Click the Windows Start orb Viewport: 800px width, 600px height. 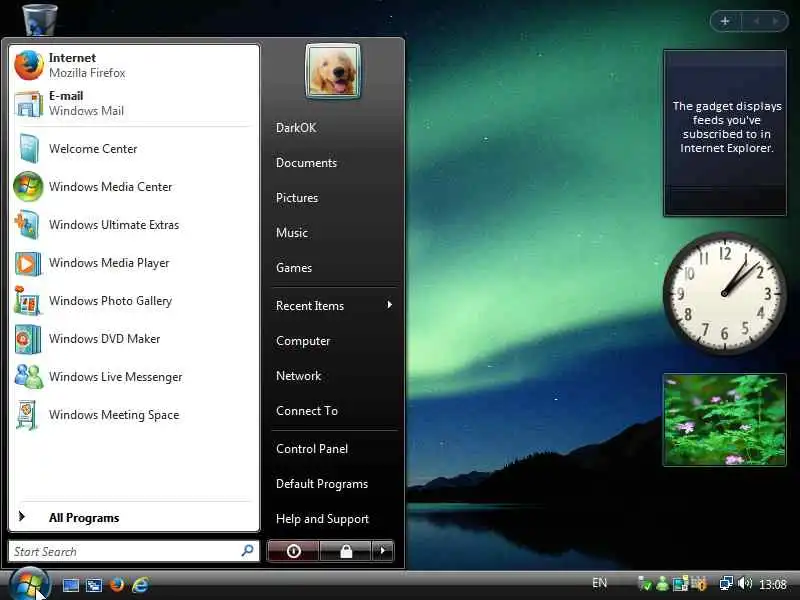[x=29, y=584]
